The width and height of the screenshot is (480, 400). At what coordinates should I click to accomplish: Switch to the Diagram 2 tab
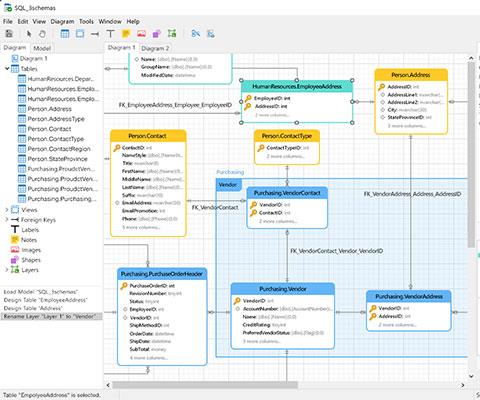[155, 48]
